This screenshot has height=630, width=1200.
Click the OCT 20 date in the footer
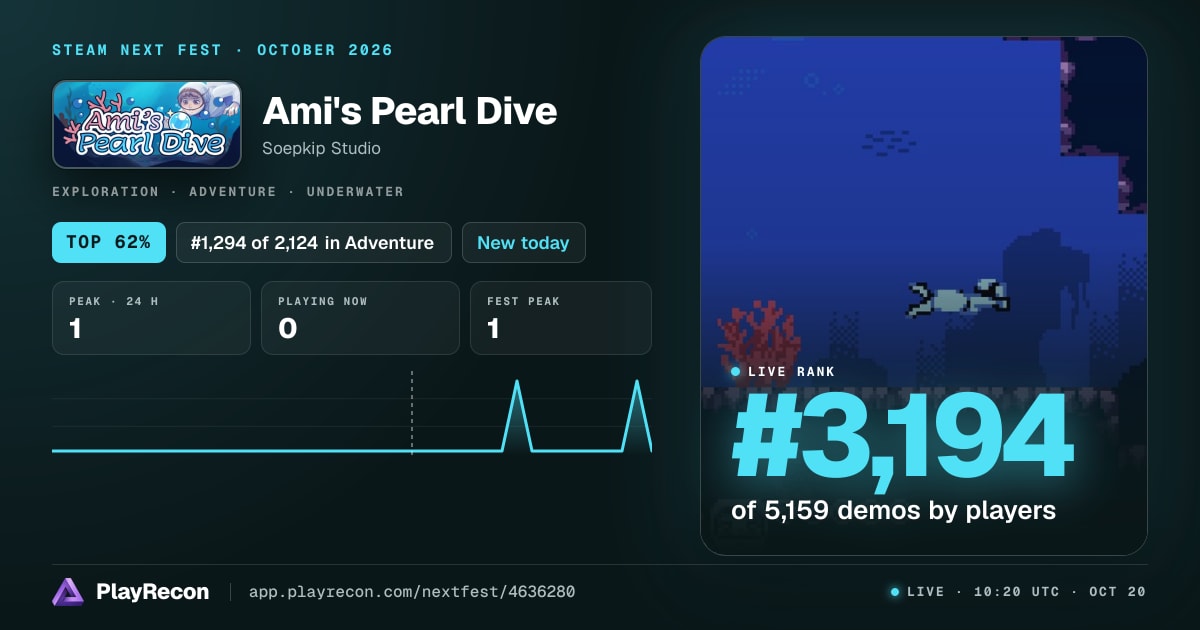pos(1118,592)
